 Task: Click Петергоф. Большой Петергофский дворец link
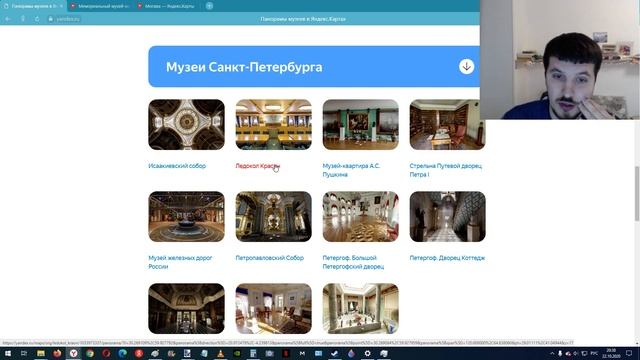coord(353,262)
